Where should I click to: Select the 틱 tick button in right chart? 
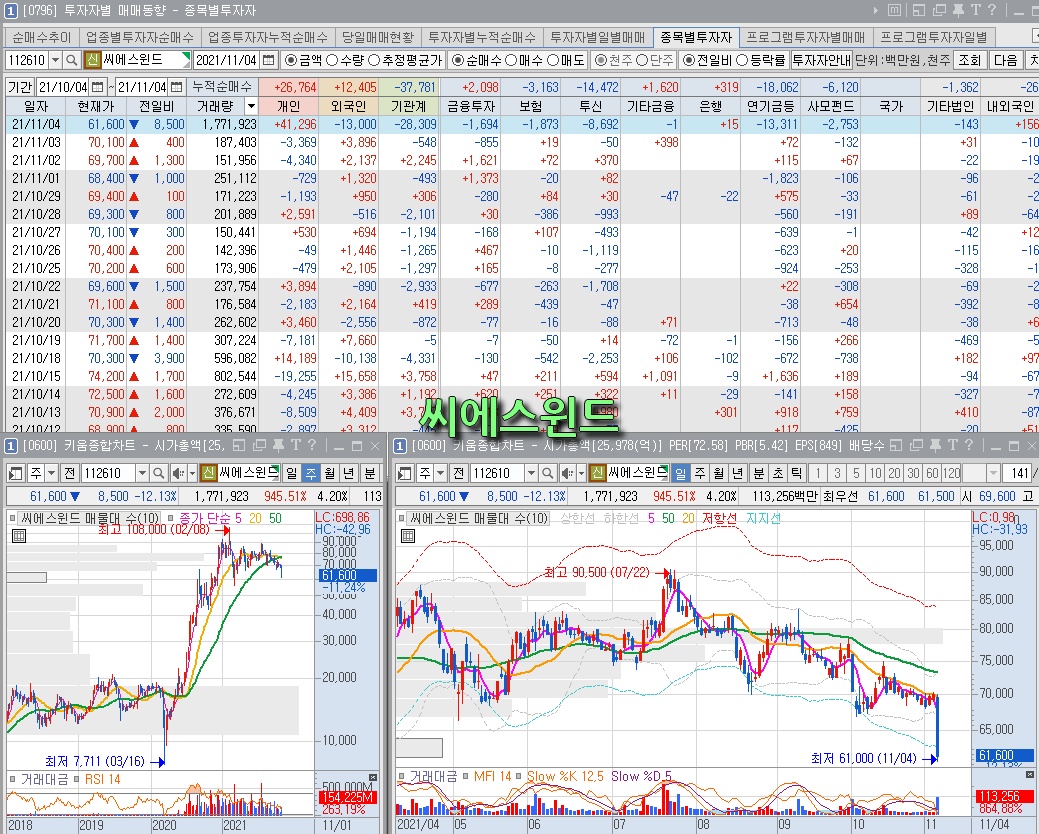tap(796, 473)
